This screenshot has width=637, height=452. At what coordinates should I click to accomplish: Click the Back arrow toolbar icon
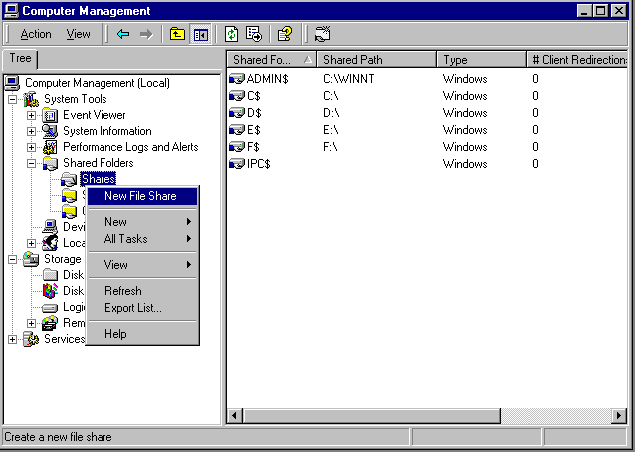click(x=123, y=35)
